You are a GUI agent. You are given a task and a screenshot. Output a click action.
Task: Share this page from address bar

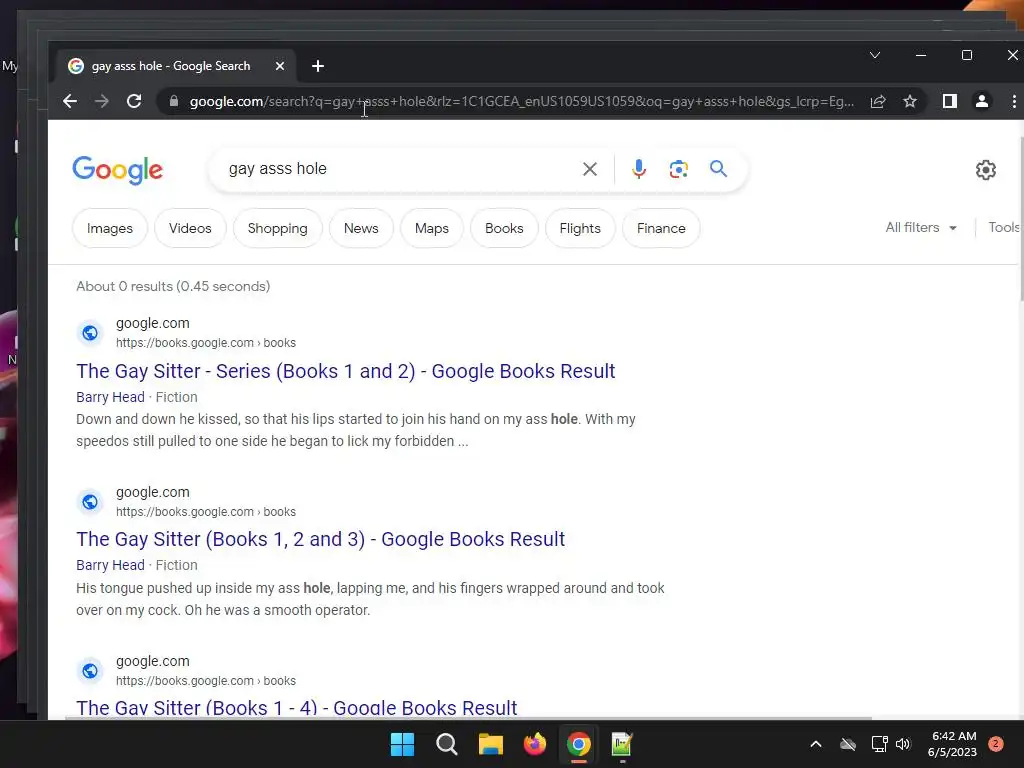click(878, 101)
